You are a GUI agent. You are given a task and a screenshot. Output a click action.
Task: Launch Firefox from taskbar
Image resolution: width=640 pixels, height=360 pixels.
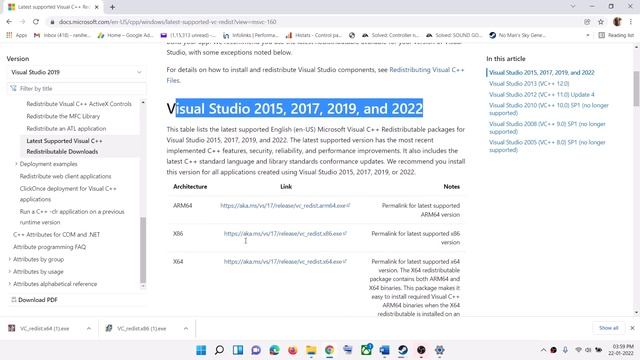point(293,350)
